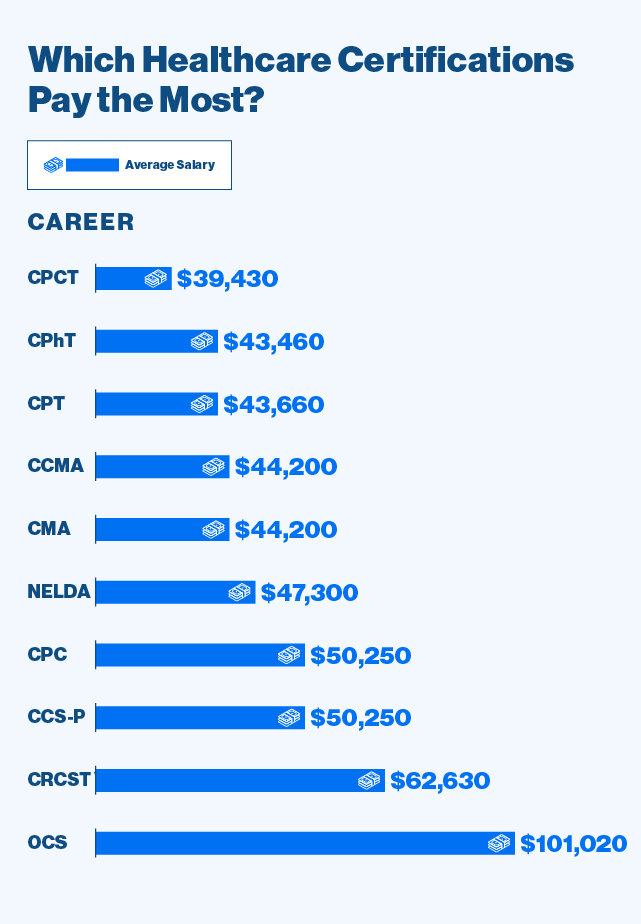Image resolution: width=641 pixels, height=924 pixels.
Task: Click the money icon on CRCST bar
Action: [x=369, y=781]
